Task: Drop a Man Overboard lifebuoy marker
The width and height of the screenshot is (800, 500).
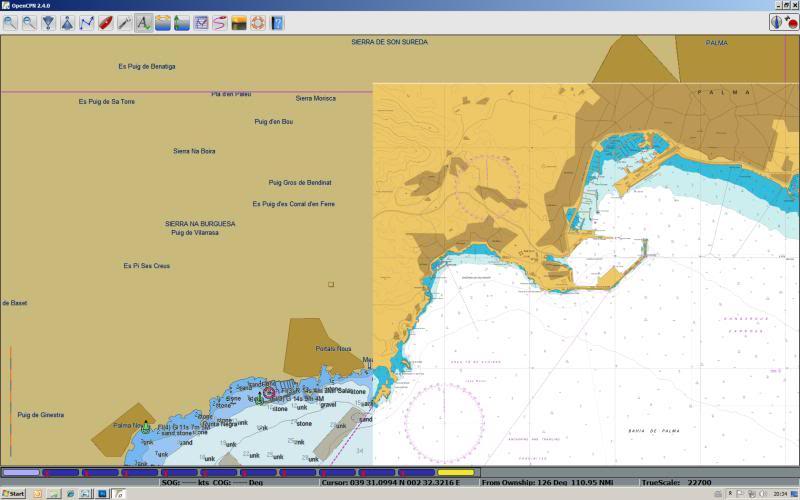Action: point(258,22)
